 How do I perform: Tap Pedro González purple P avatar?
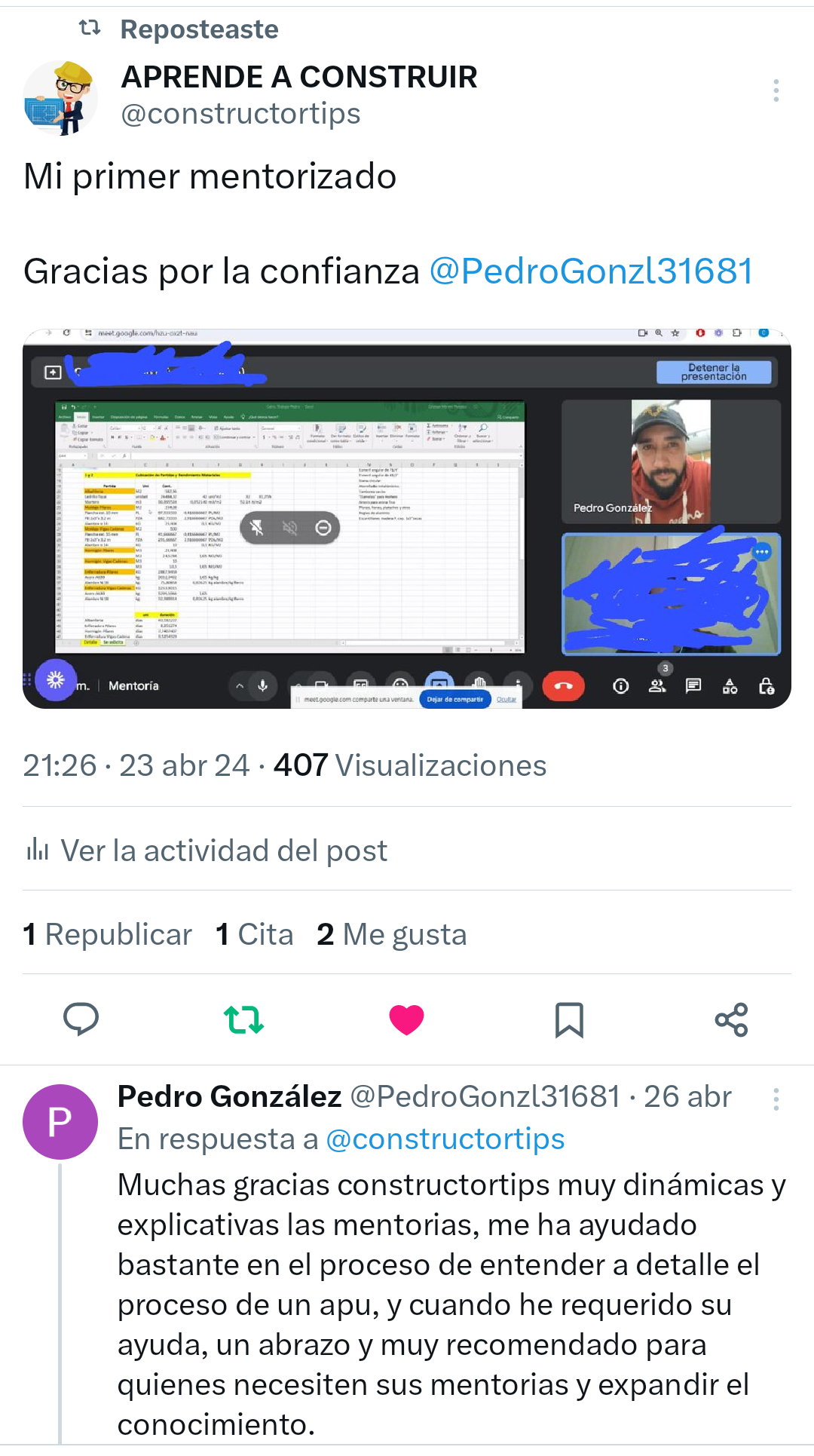pyautogui.click(x=60, y=1122)
